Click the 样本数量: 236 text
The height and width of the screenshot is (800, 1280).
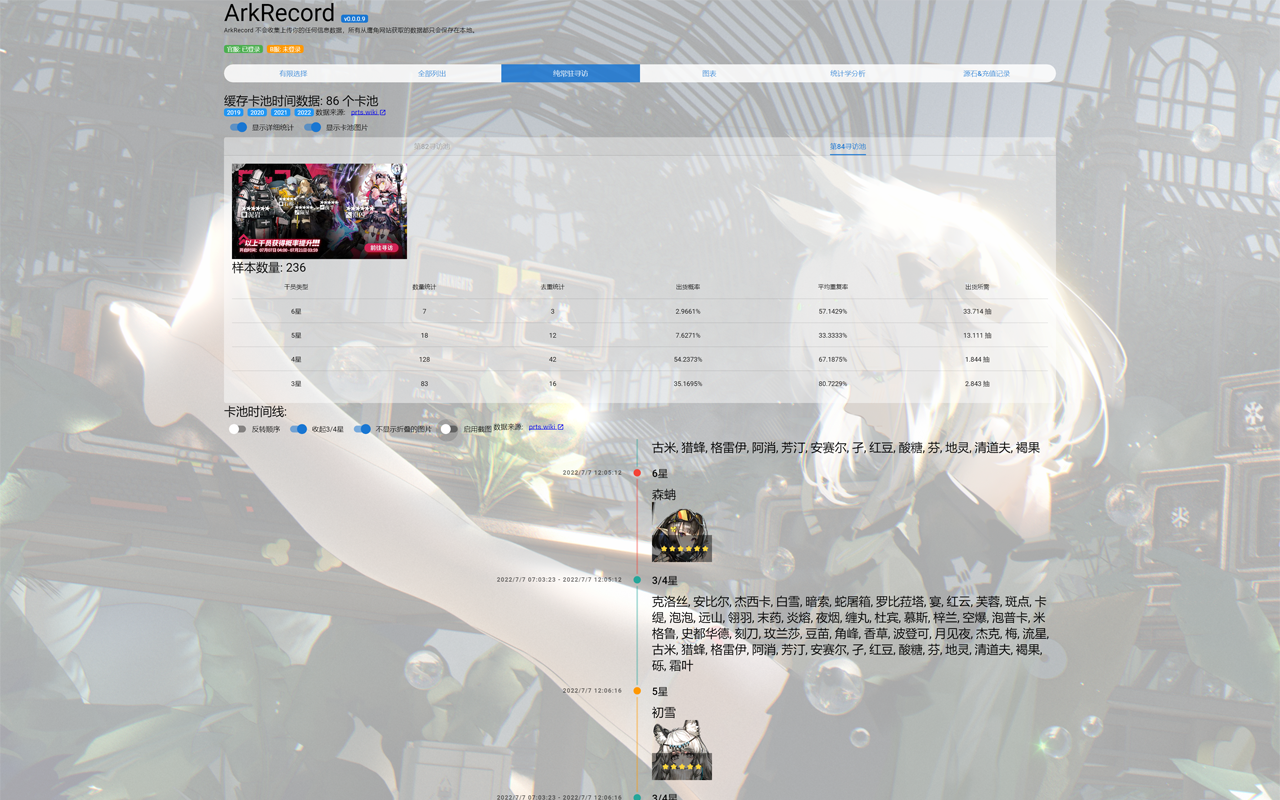click(x=269, y=268)
